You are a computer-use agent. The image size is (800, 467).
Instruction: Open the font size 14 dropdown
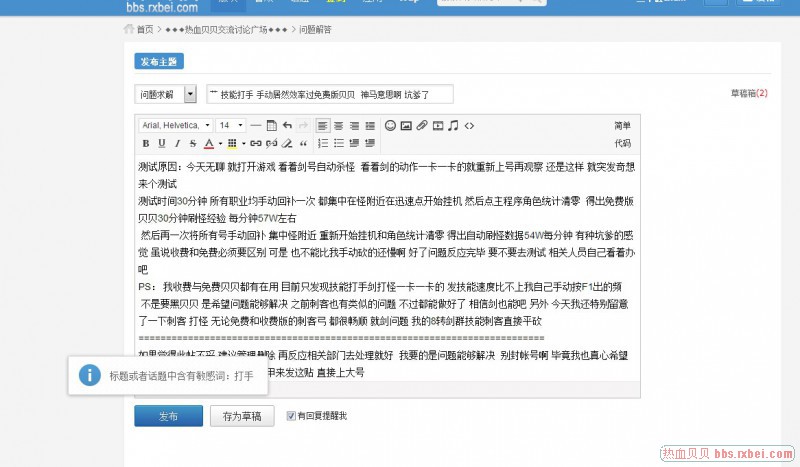point(231,125)
